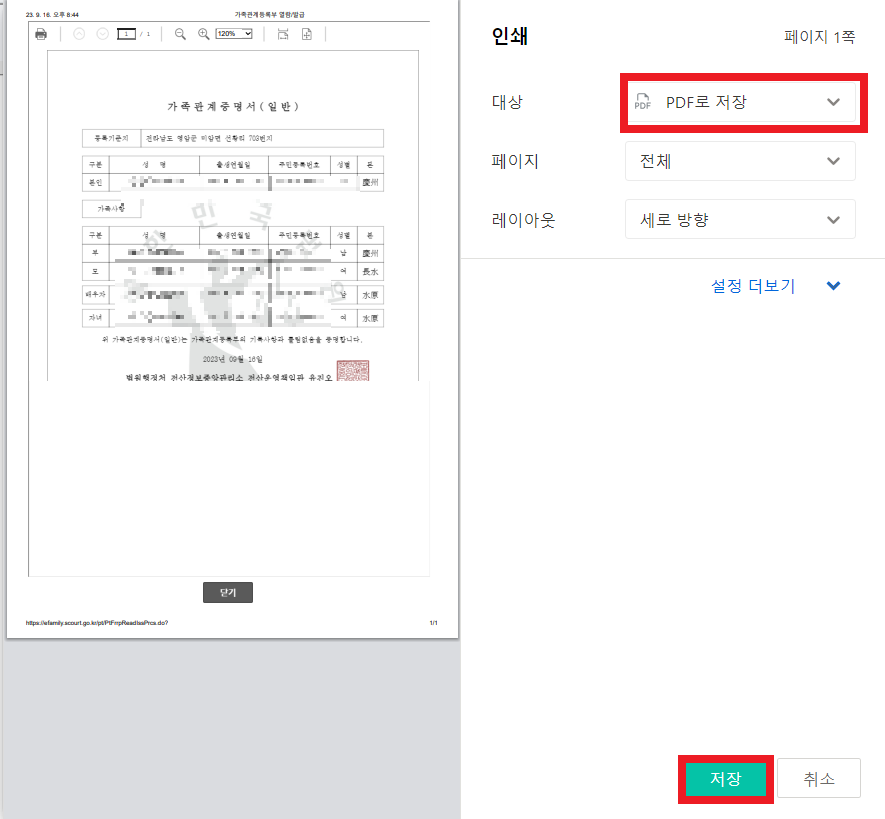
Task: Click the previous page arrow in the preview toolbar
Action: 79,34
